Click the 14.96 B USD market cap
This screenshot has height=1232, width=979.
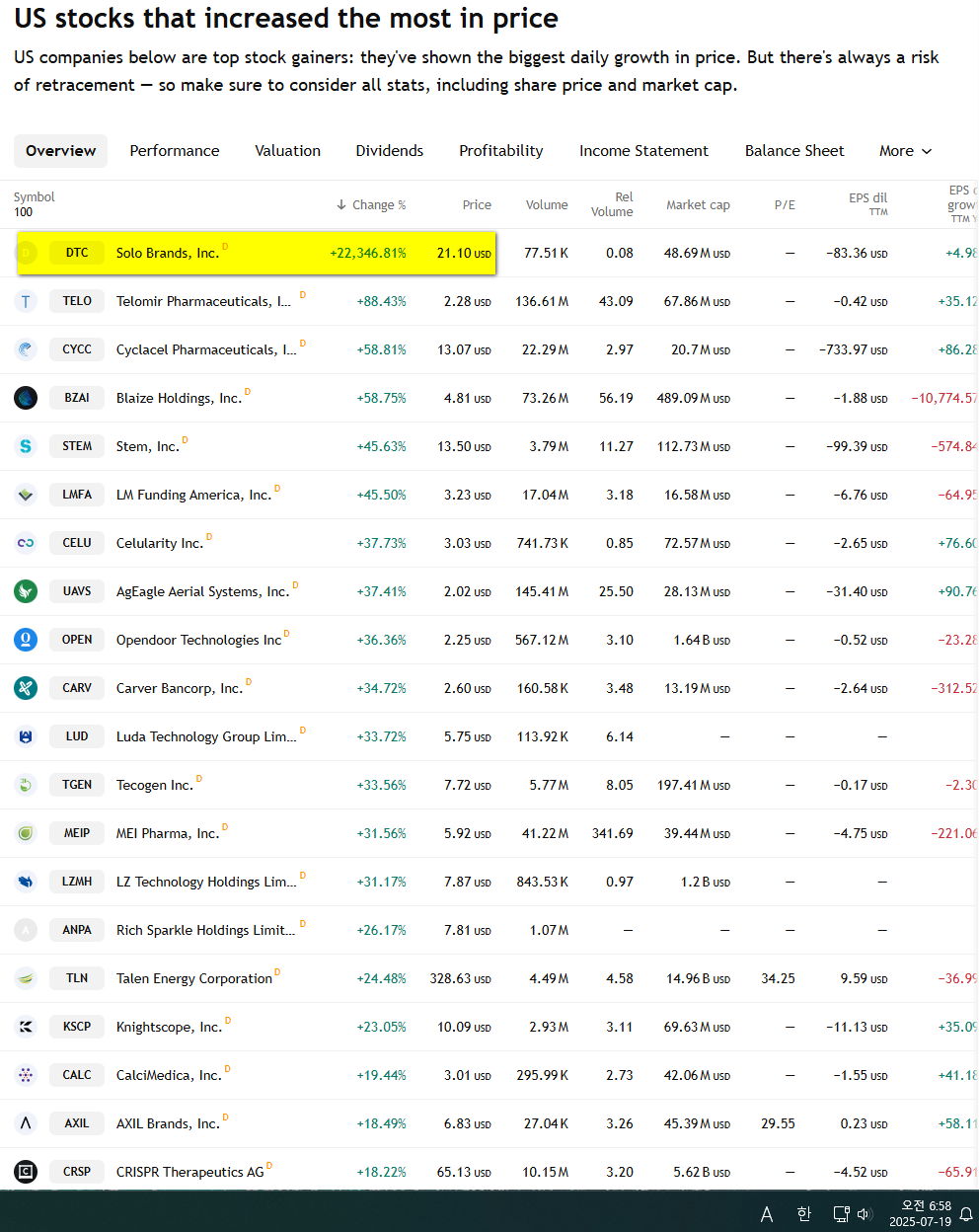(x=698, y=978)
